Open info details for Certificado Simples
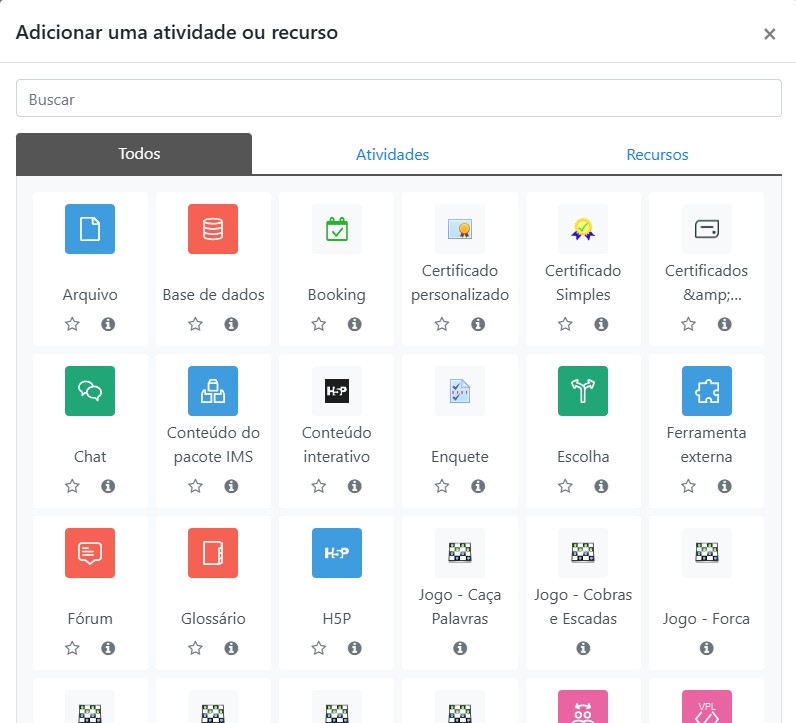796x723 pixels. point(601,324)
